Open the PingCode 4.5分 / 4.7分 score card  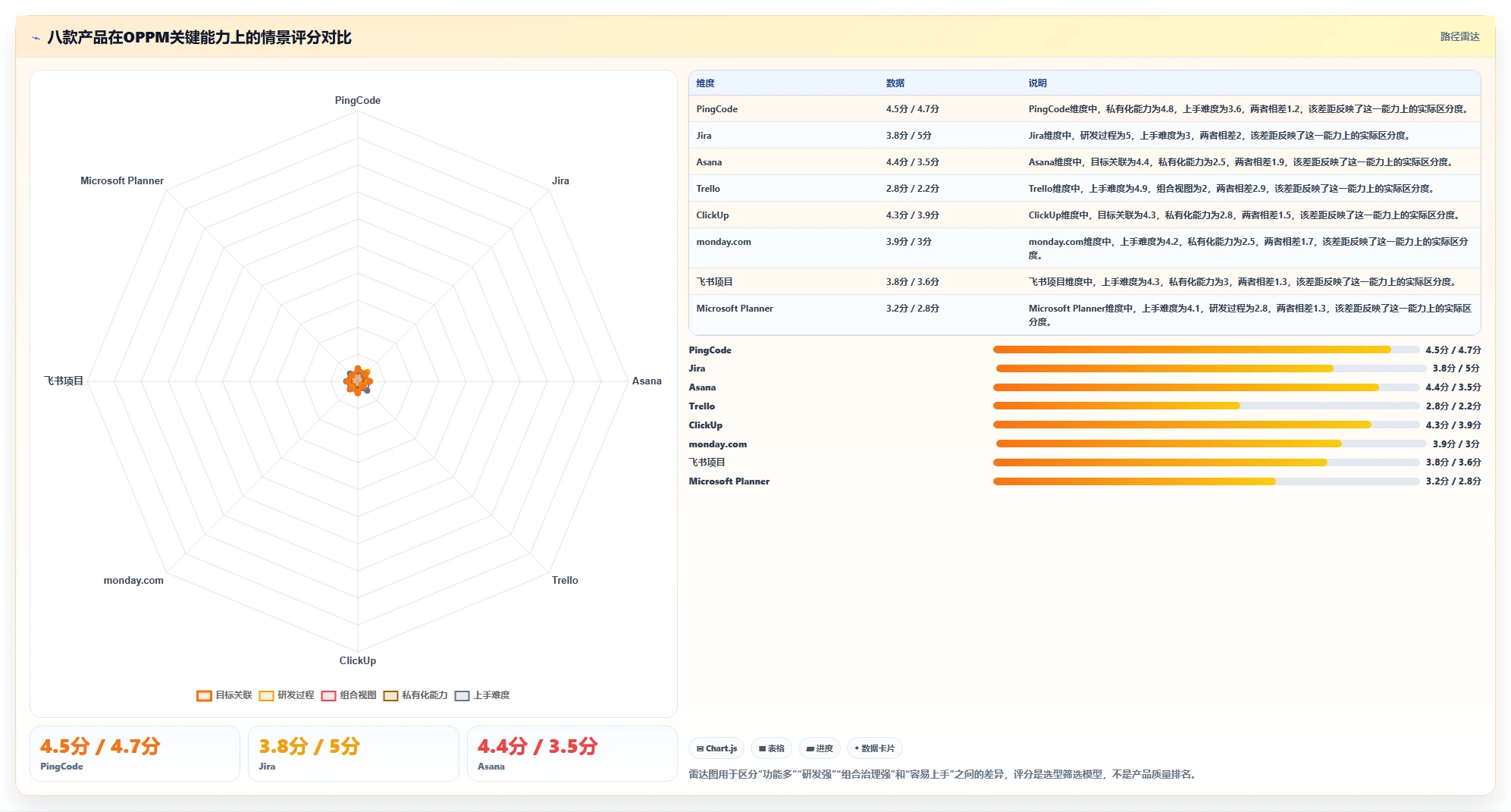pos(135,754)
